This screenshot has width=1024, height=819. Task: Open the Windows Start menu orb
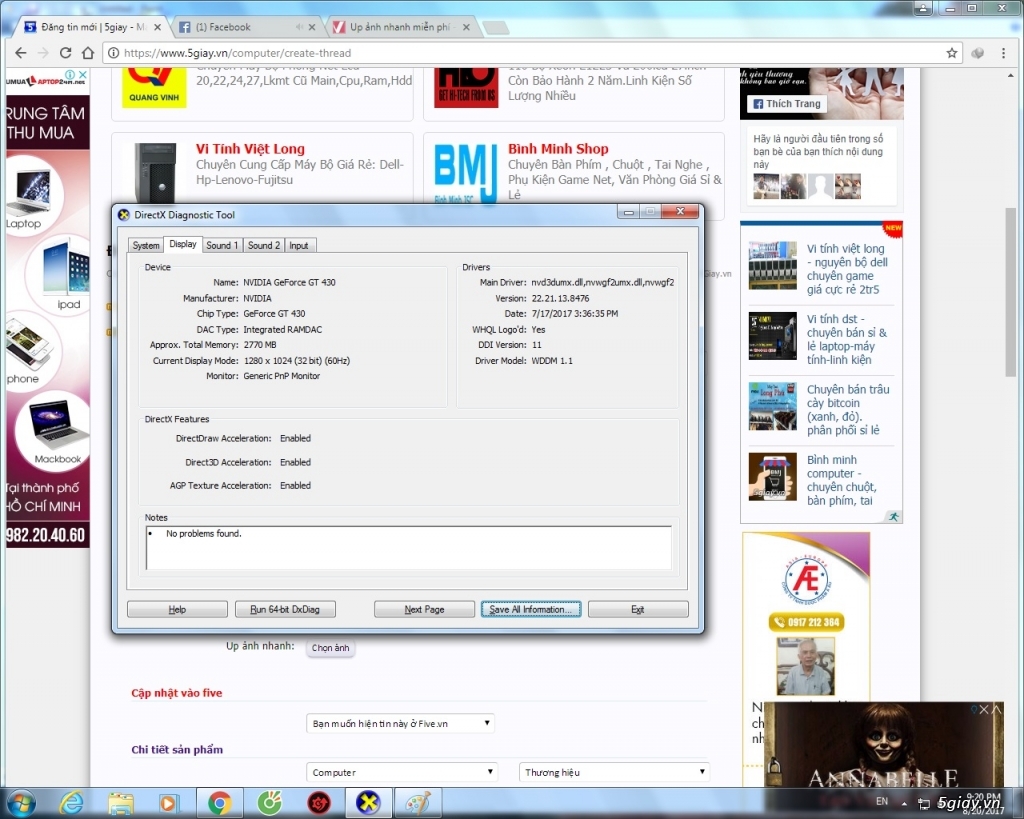coord(20,803)
